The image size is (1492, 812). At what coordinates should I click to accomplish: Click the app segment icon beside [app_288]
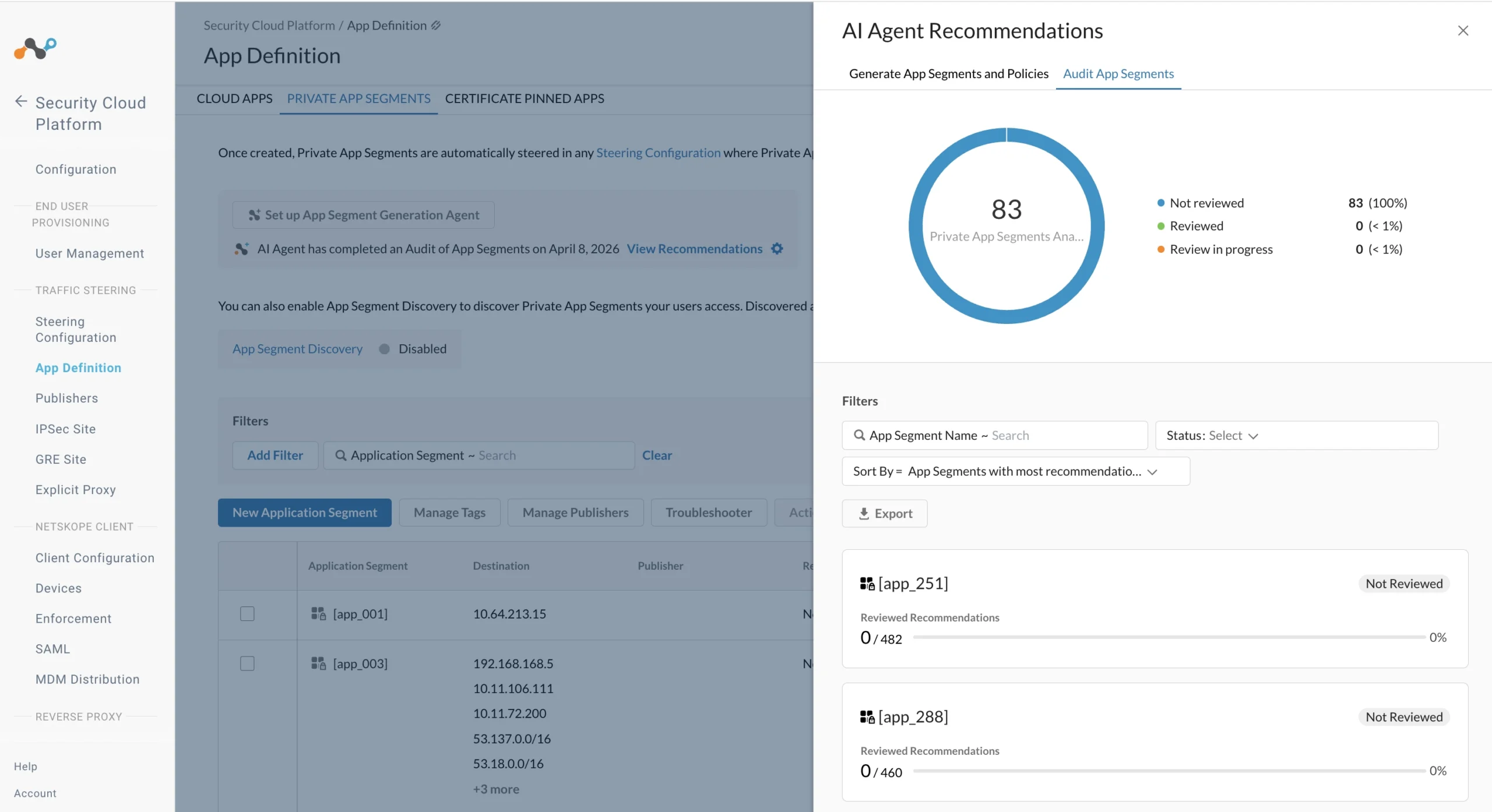[867, 717]
